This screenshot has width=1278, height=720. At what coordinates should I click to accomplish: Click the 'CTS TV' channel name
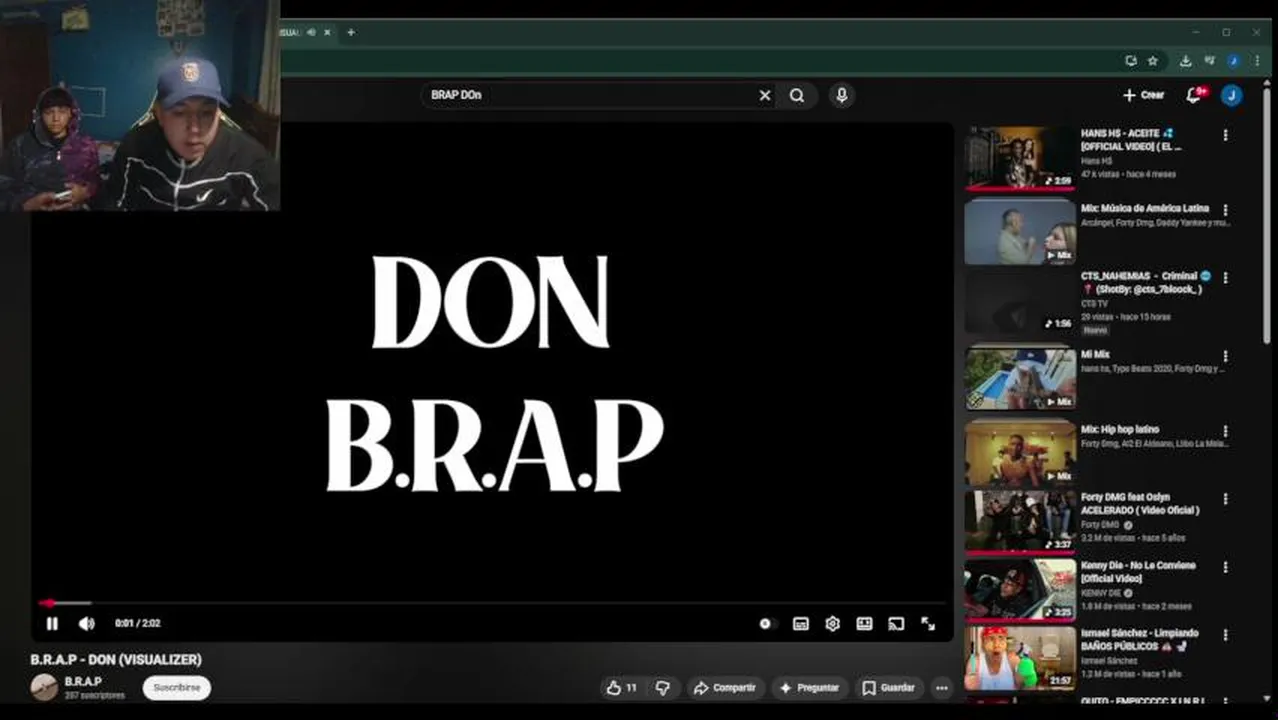1094,304
